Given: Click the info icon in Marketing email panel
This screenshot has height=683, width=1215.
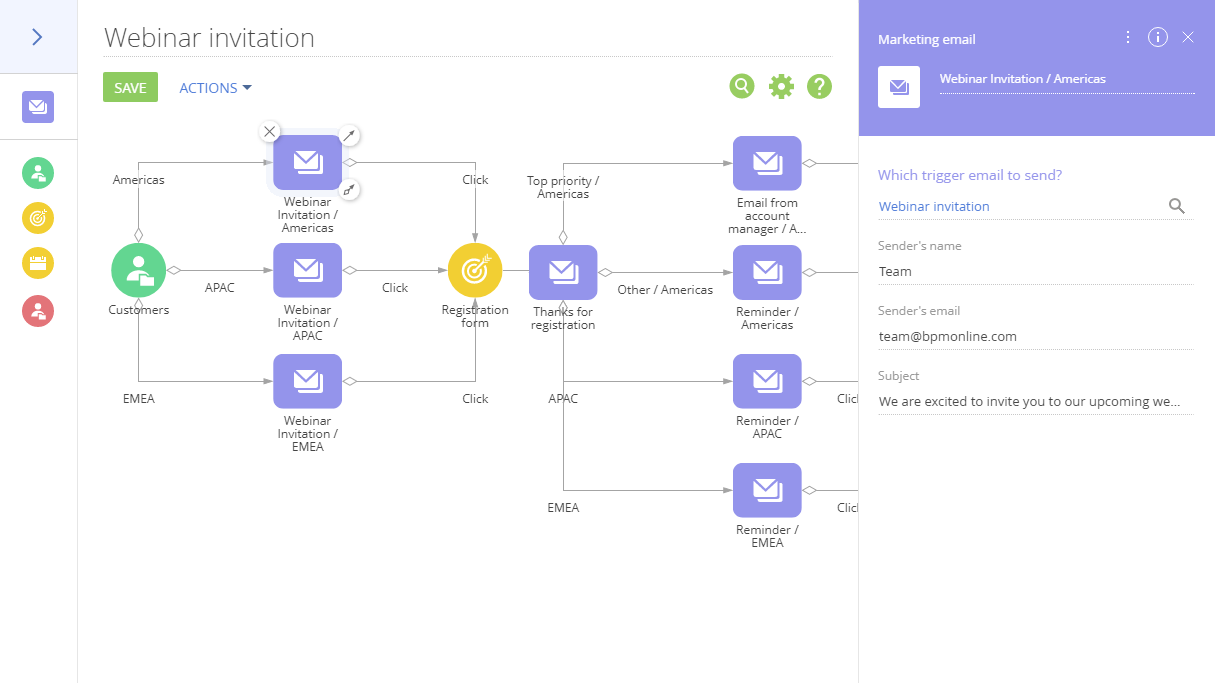Looking at the screenshot, I should coord(1158,38).
